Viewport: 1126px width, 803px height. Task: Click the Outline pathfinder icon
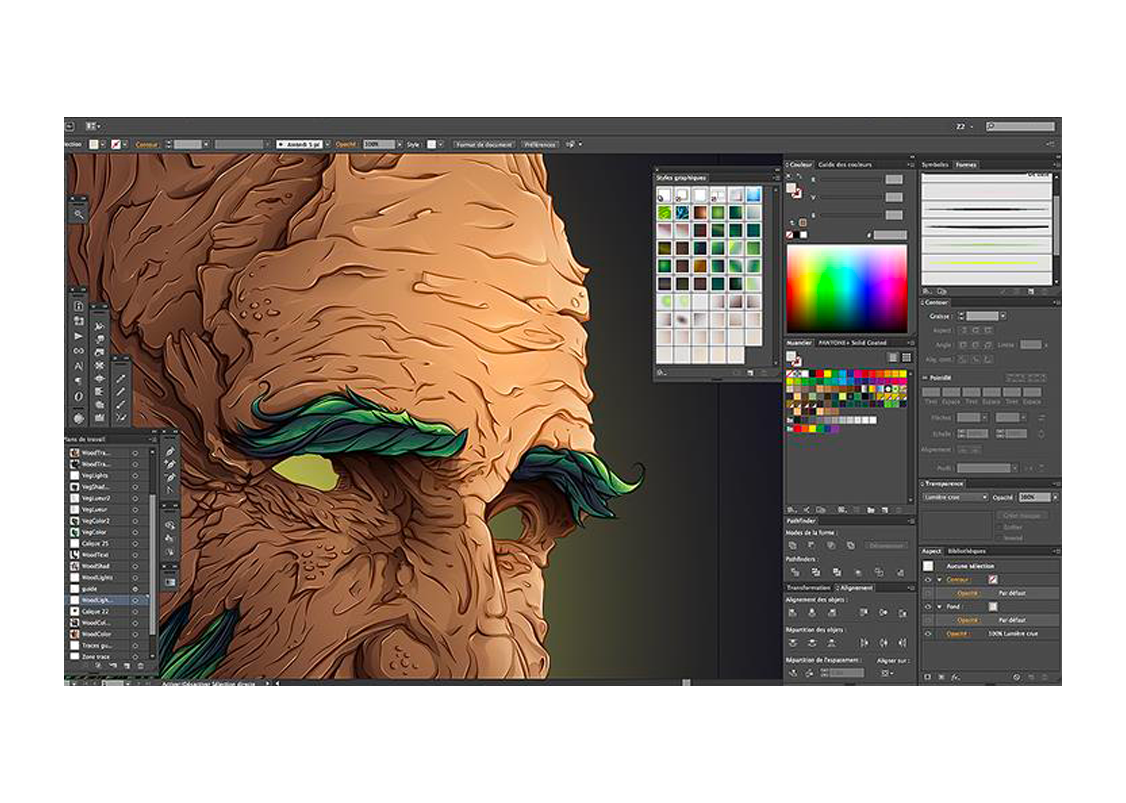pyautogui.click(x=879, y=572)
